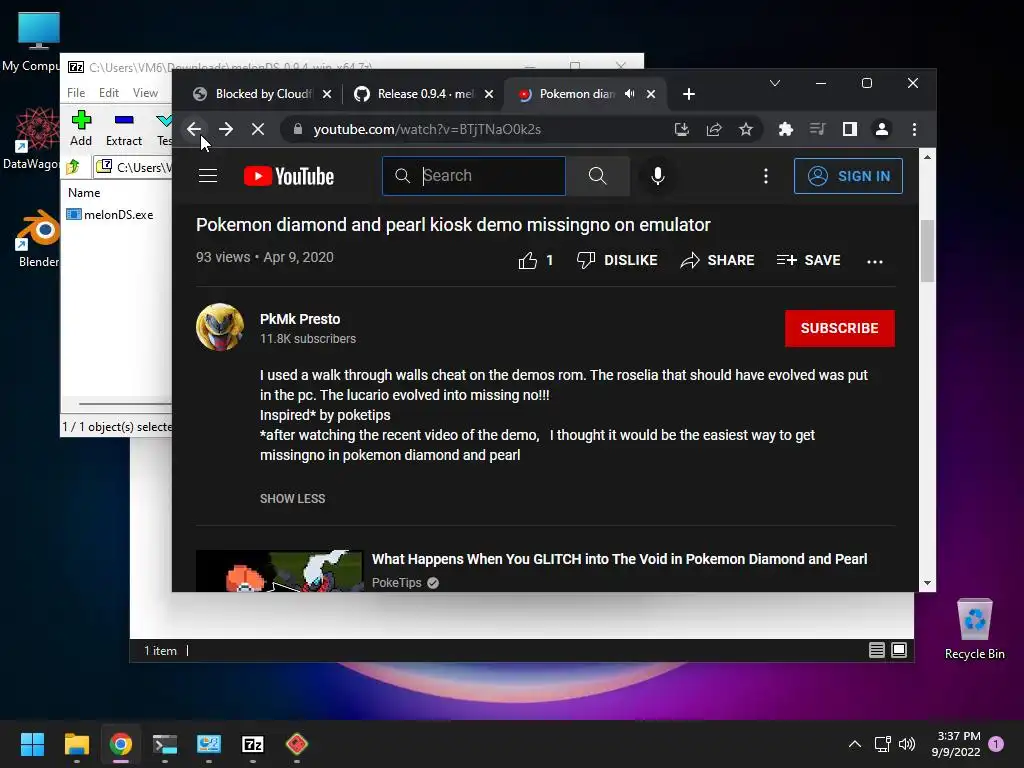
Task: Like the video with thumbs up
Action: (x=528, y=261)
